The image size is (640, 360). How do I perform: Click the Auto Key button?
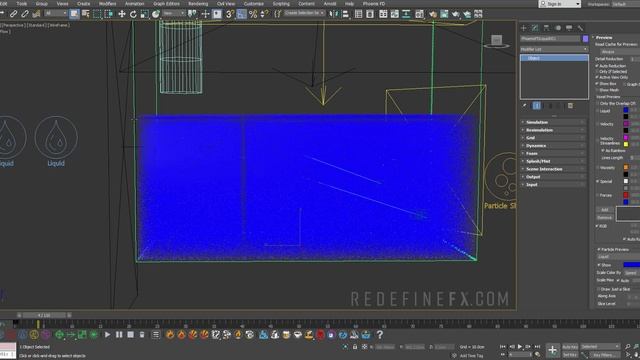coord(570,347)
